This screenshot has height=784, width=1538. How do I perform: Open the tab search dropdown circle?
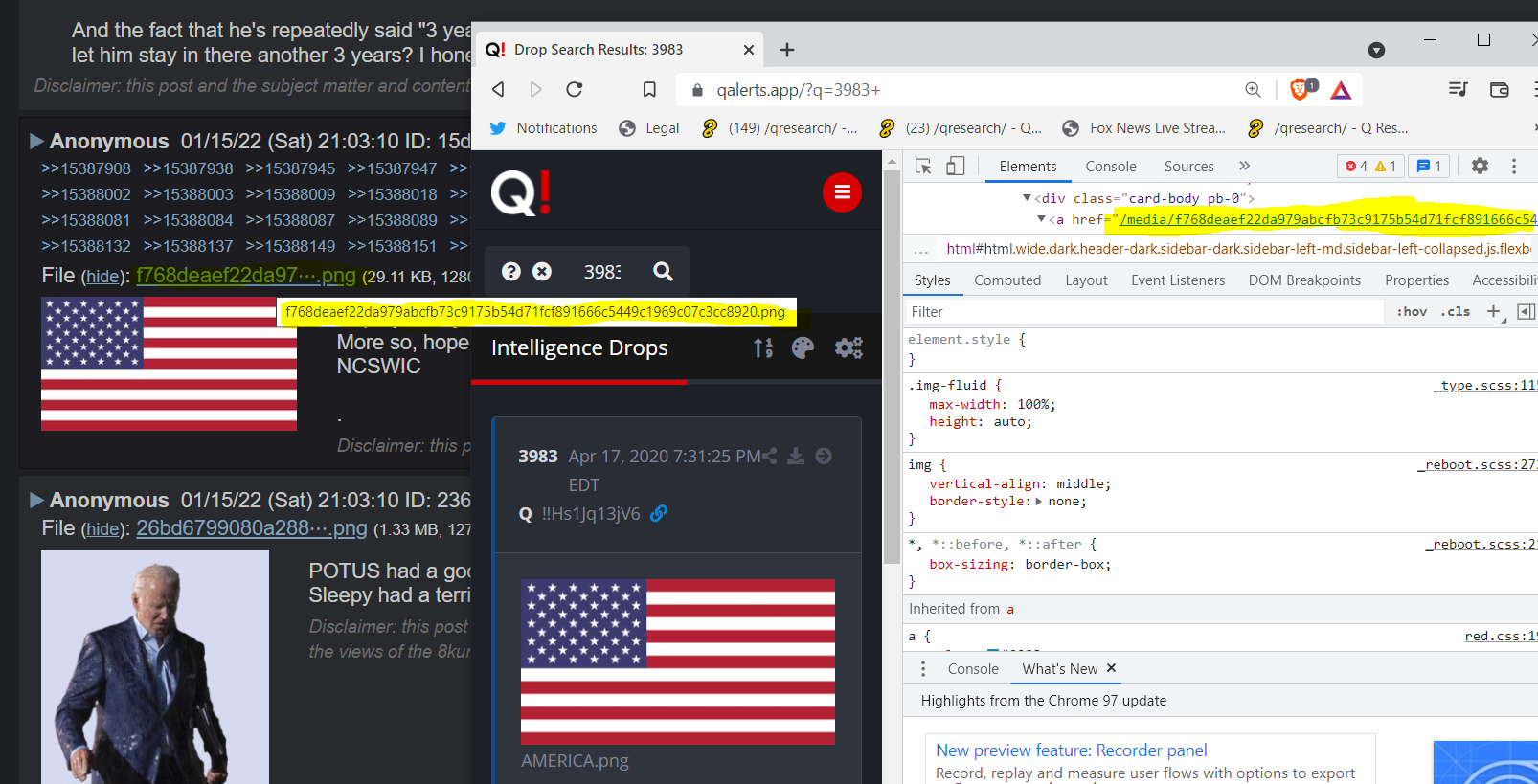click(1376, 50)
